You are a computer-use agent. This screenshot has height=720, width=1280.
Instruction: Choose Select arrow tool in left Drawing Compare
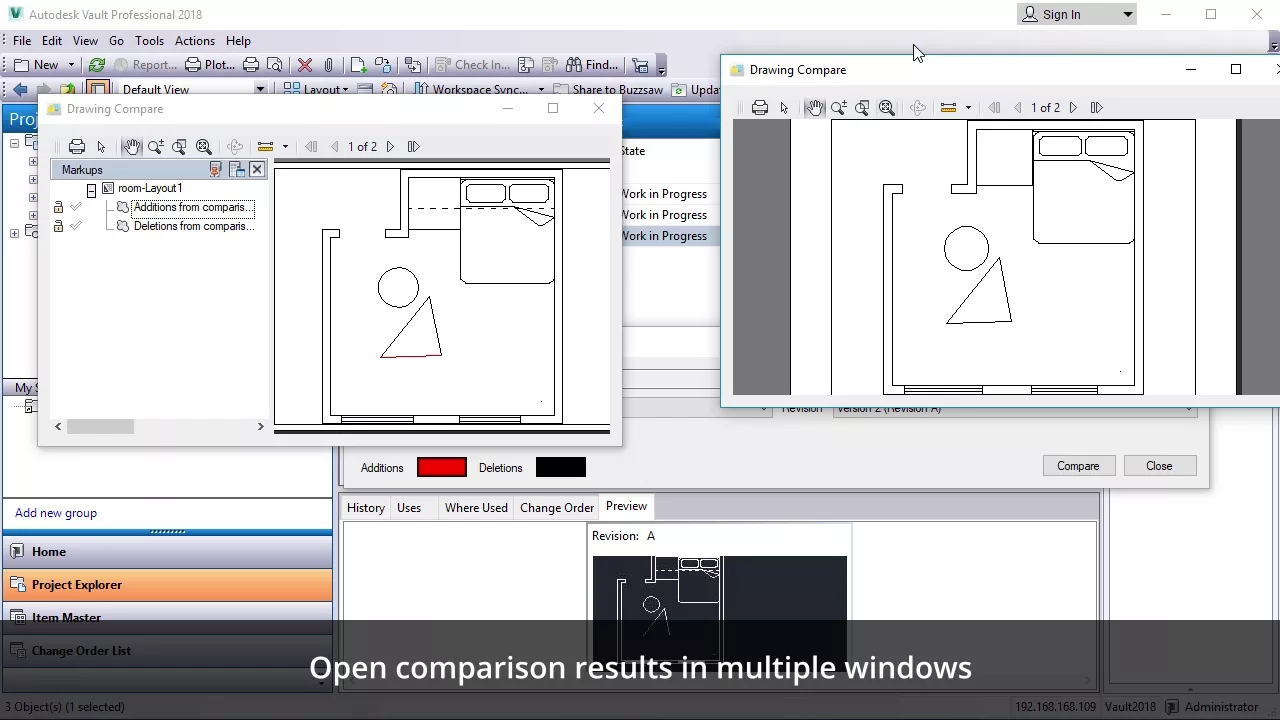(101, 146)
